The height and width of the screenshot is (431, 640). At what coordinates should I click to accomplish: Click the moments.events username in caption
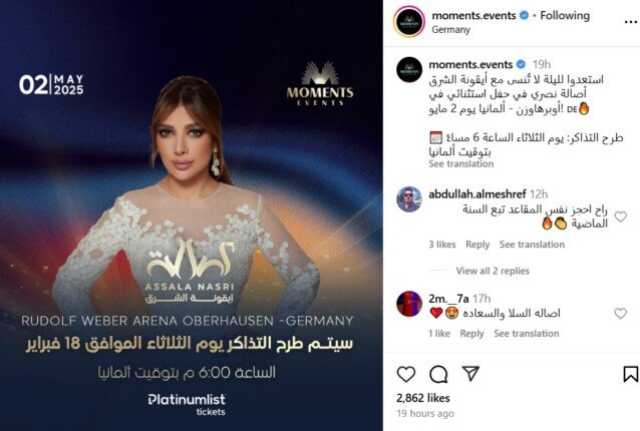point(470,64)
